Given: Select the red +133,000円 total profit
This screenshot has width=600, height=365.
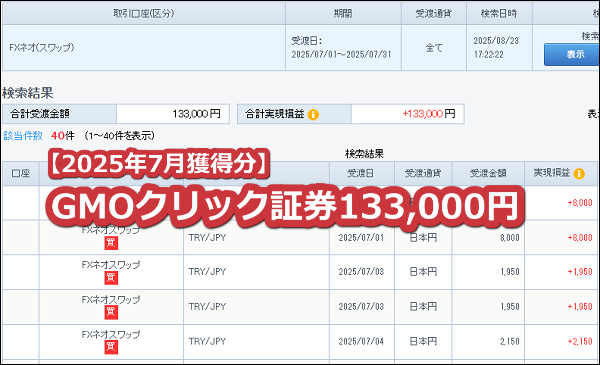Looking at the screenshot, I should (x=429, y=114).
